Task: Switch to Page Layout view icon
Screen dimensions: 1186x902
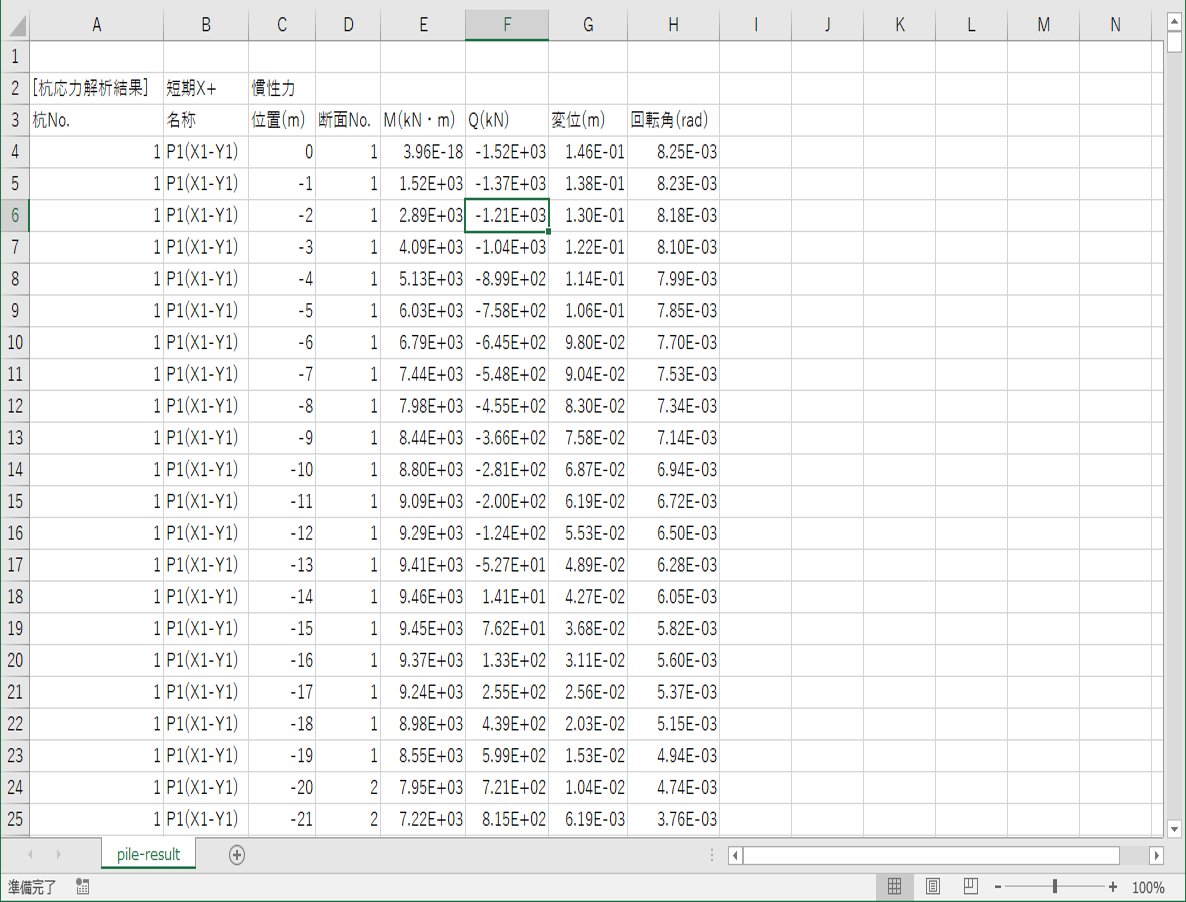Action: pyautogui.click(x=933, y=886)
